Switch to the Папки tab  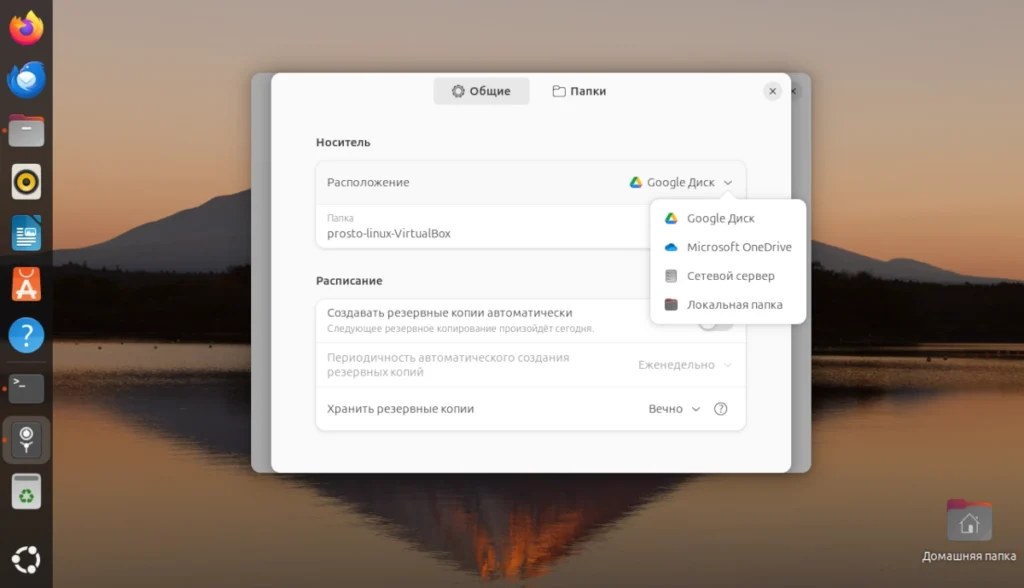(x=579, y=91)
